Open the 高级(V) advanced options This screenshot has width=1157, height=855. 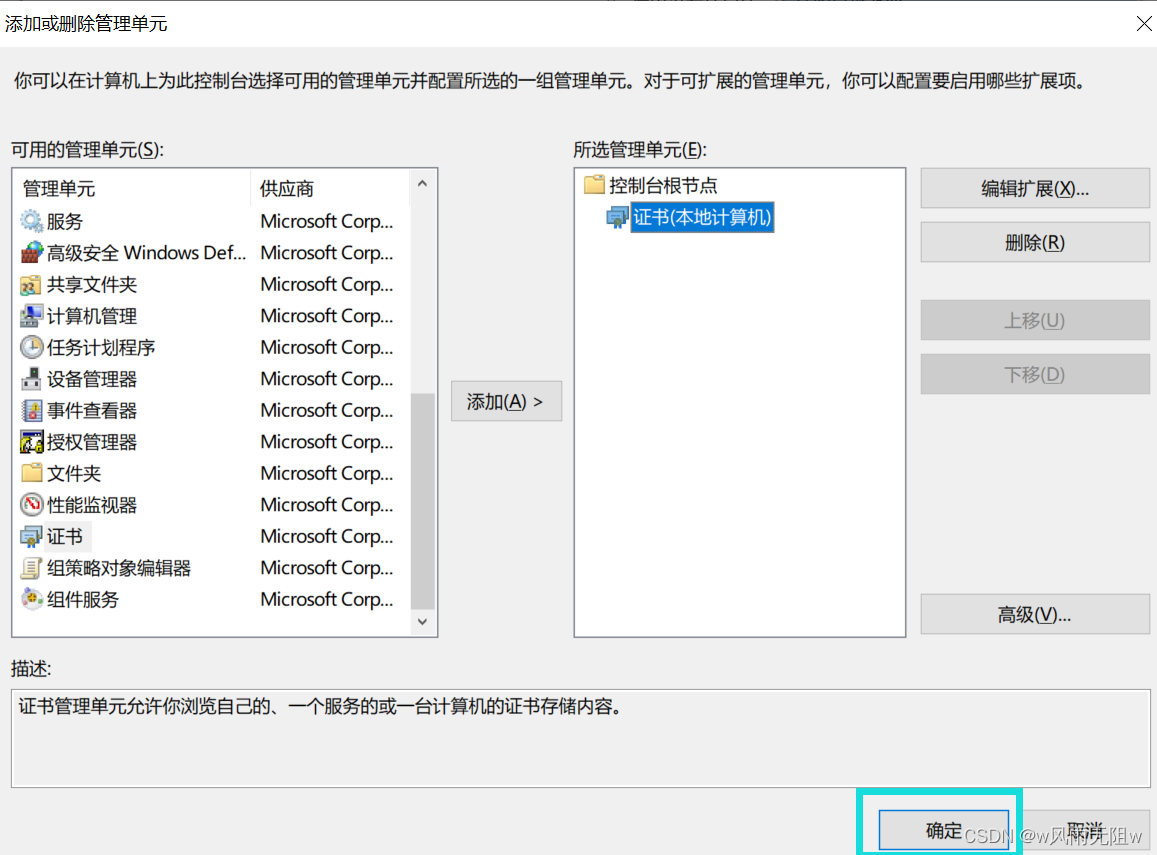1034,613
